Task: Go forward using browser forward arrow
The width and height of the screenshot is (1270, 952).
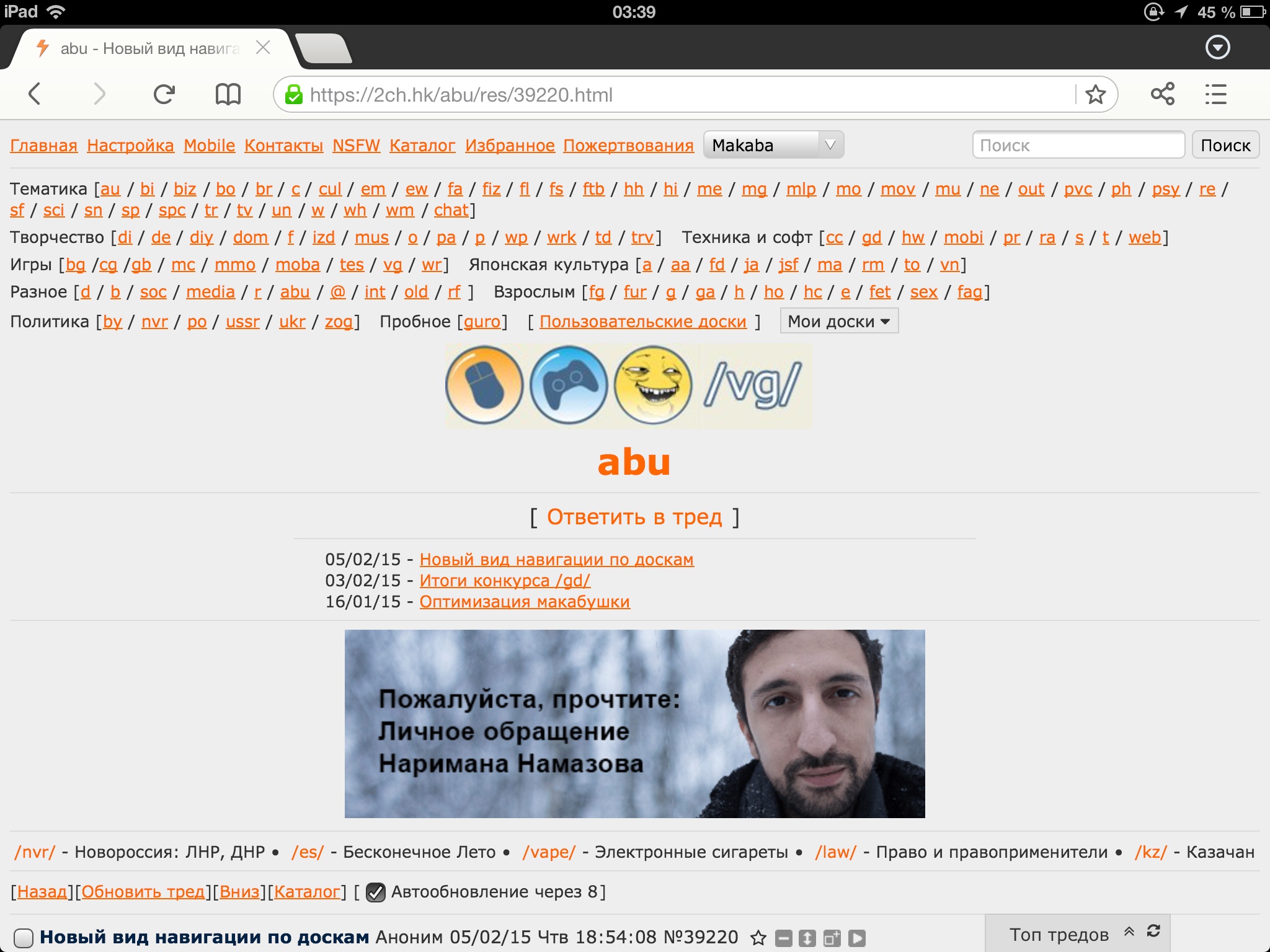Action: pyautogui.click(x=99, y=94)
